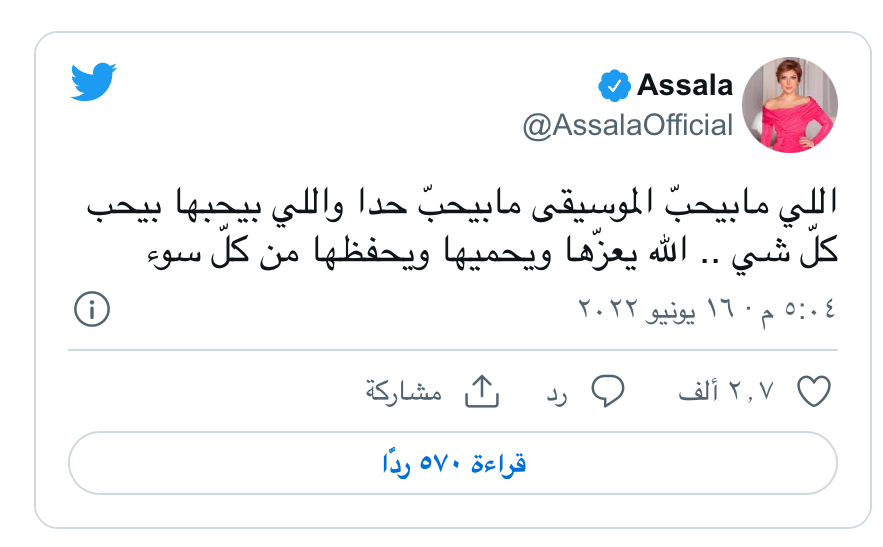Screen dimensions: 883x547
Task: Open the @AssalaOfficial handle link
Action: click(628, 126)
